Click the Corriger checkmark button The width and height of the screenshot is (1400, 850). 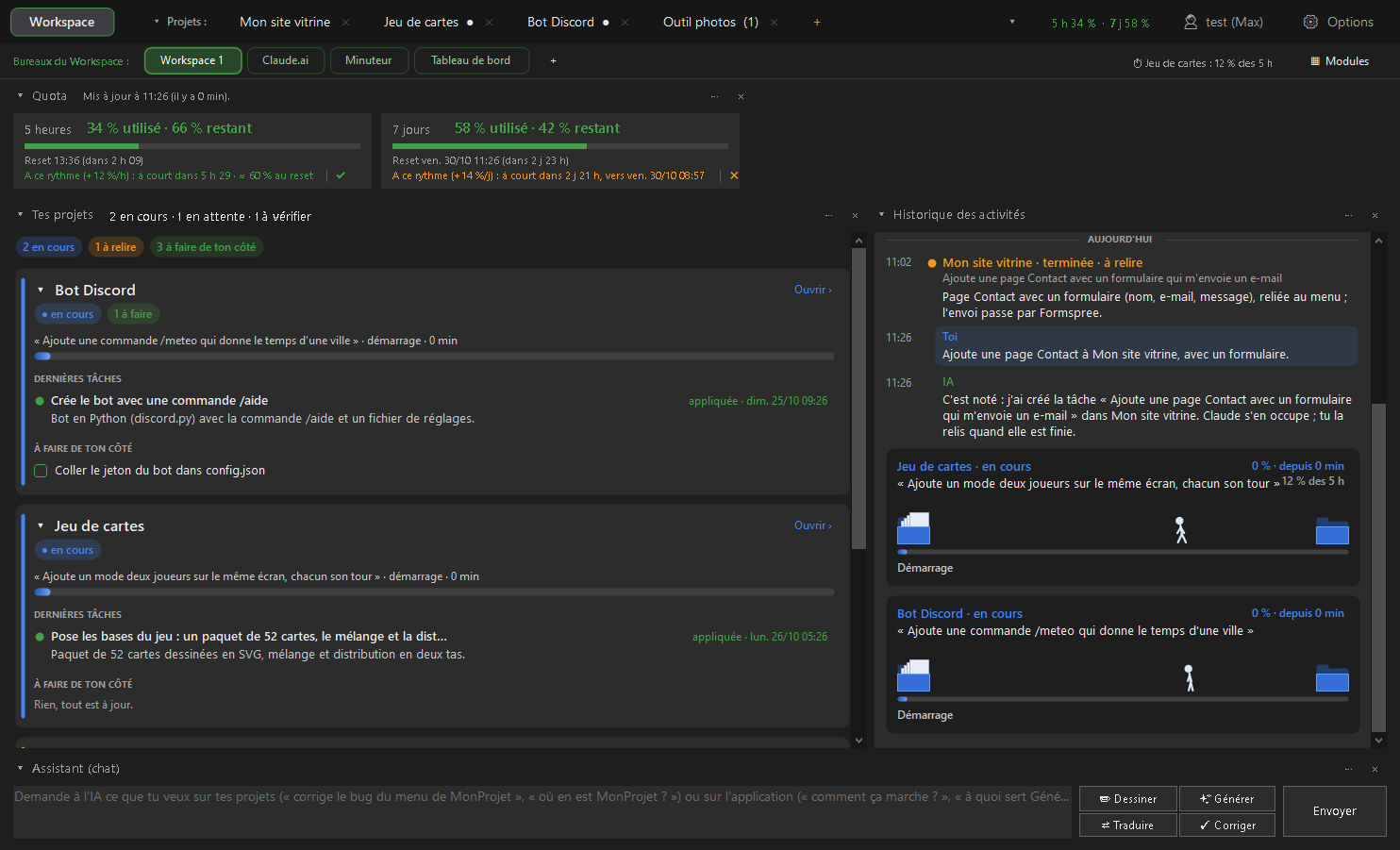1227,825
